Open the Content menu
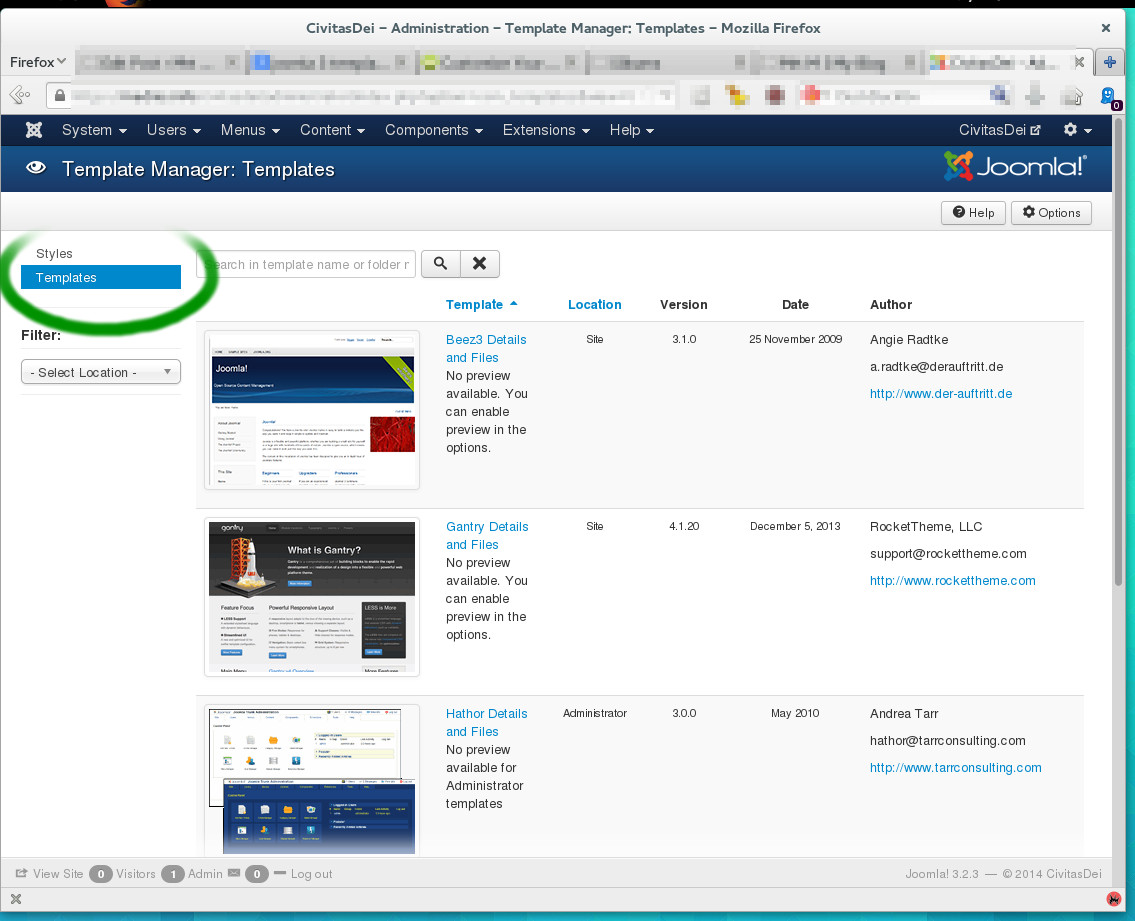This screenshot has width=1135, height=921. tap(332, 130)
